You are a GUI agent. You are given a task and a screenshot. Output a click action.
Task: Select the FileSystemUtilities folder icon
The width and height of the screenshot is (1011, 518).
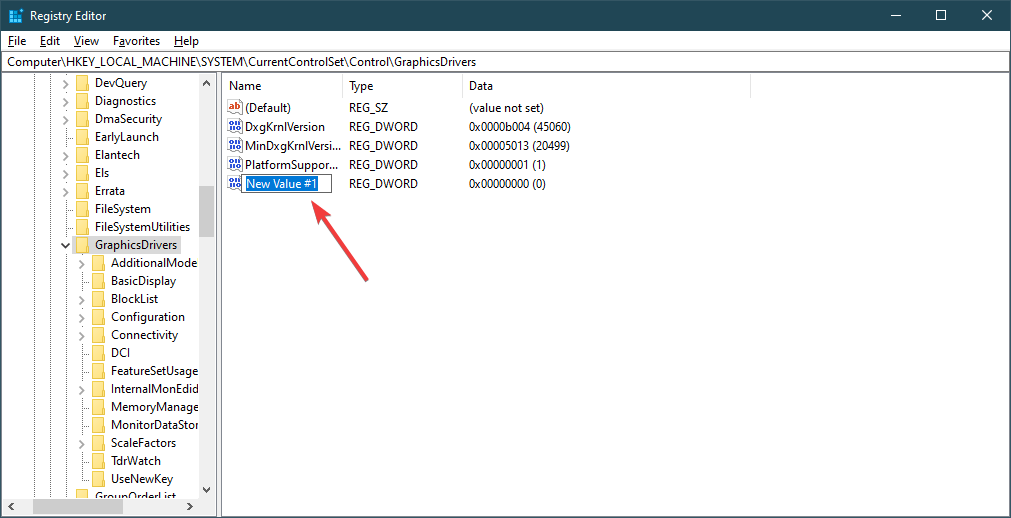tap(82, 227)
